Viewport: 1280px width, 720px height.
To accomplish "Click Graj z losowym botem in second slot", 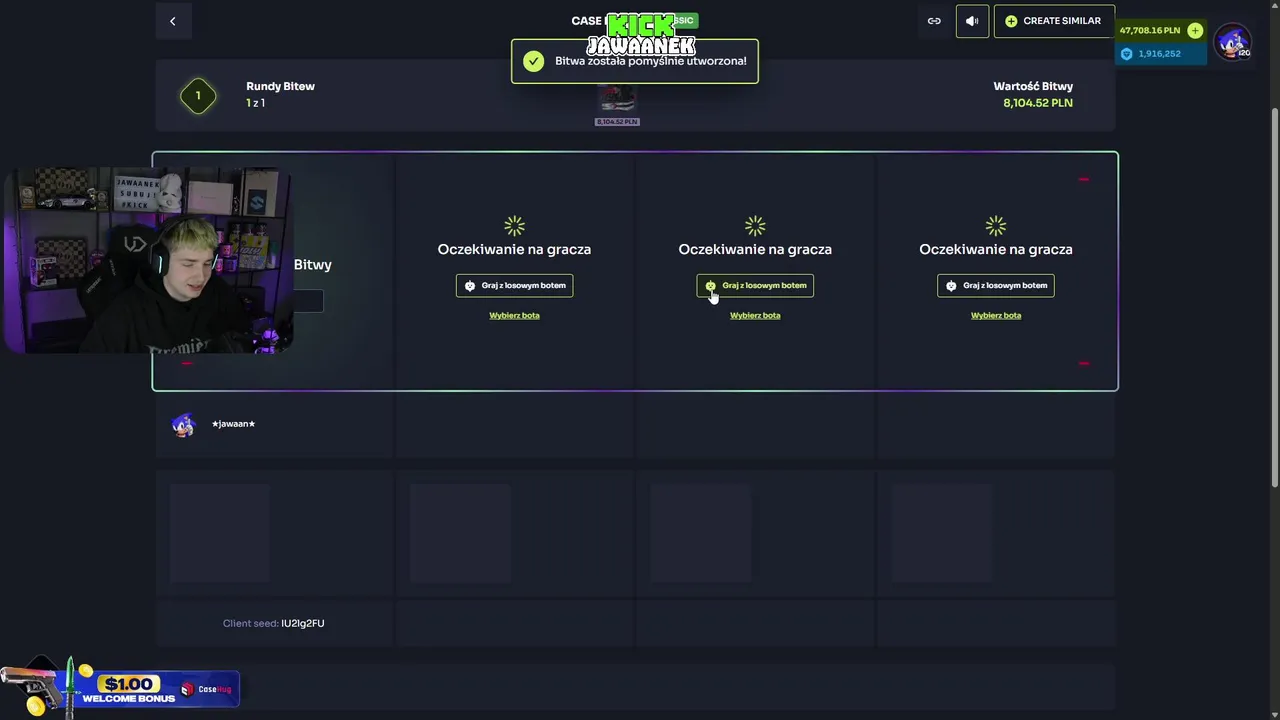I will click(514, 285).
